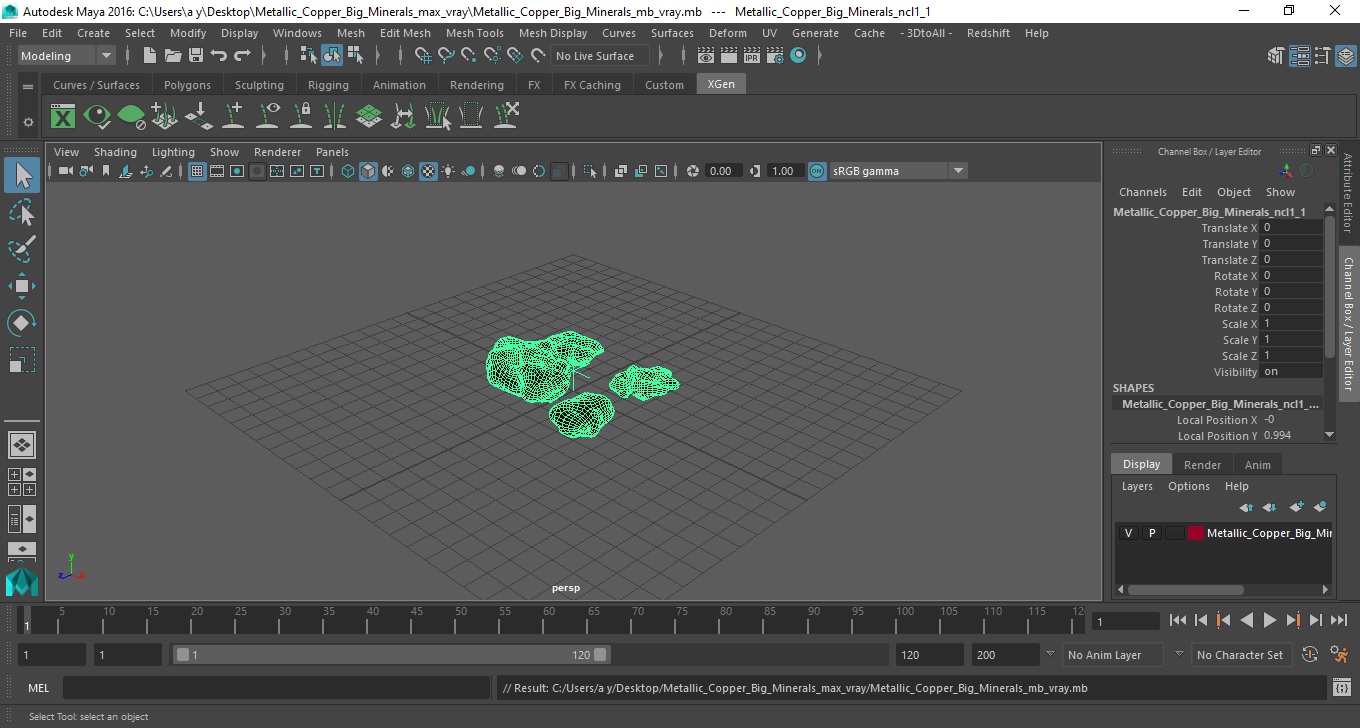The image size is (1360, 728).
Task: Open render settings icon
Action: [x=775, y=56]
